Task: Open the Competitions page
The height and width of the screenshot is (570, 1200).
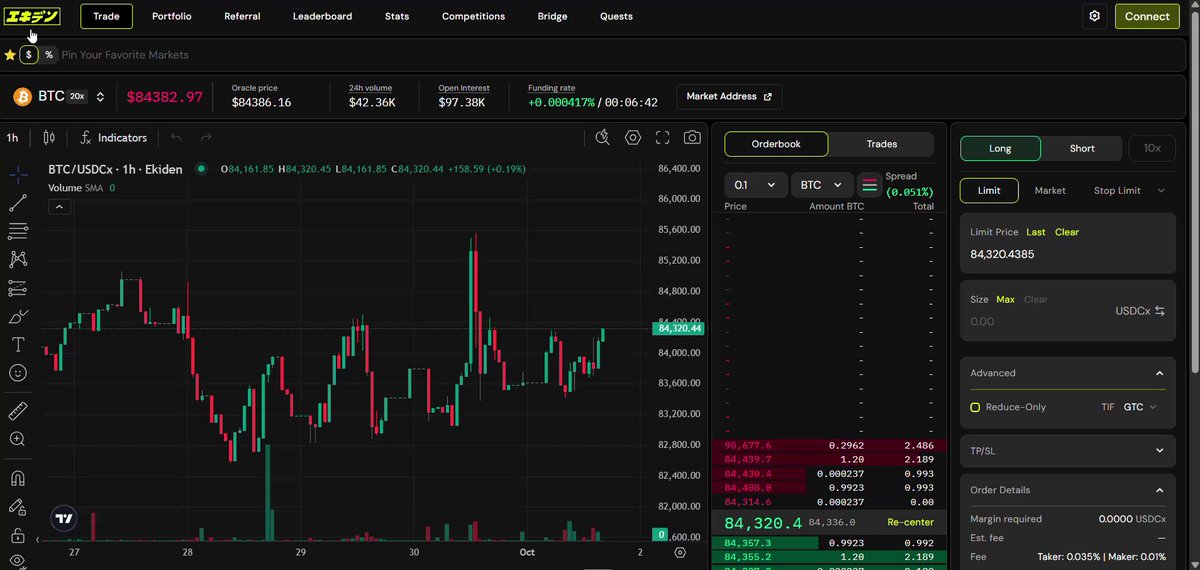Action: [473, 16]
